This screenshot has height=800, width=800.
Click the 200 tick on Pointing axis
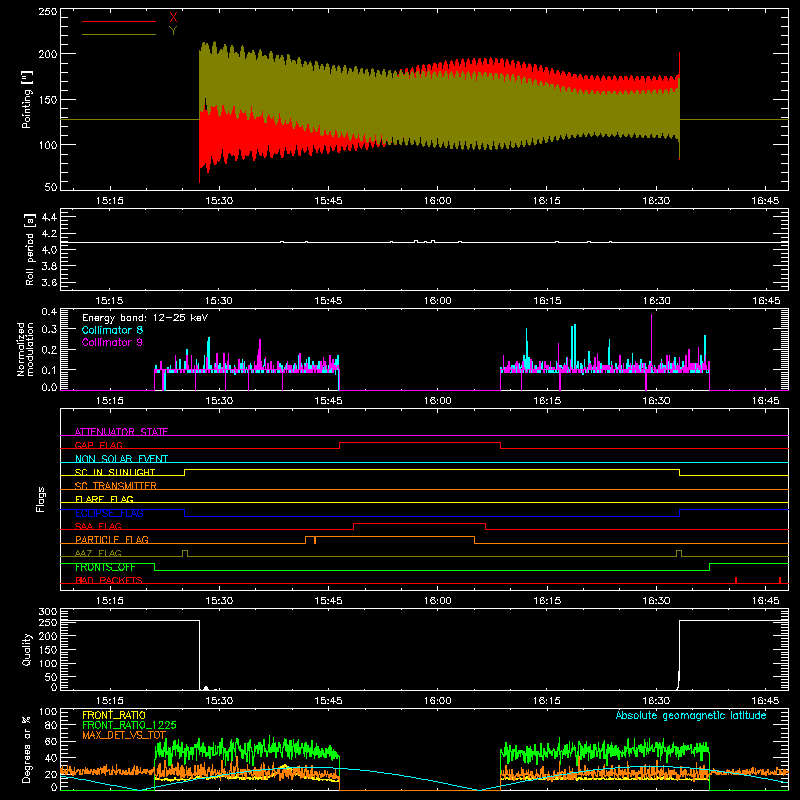[x=47, y=54]
